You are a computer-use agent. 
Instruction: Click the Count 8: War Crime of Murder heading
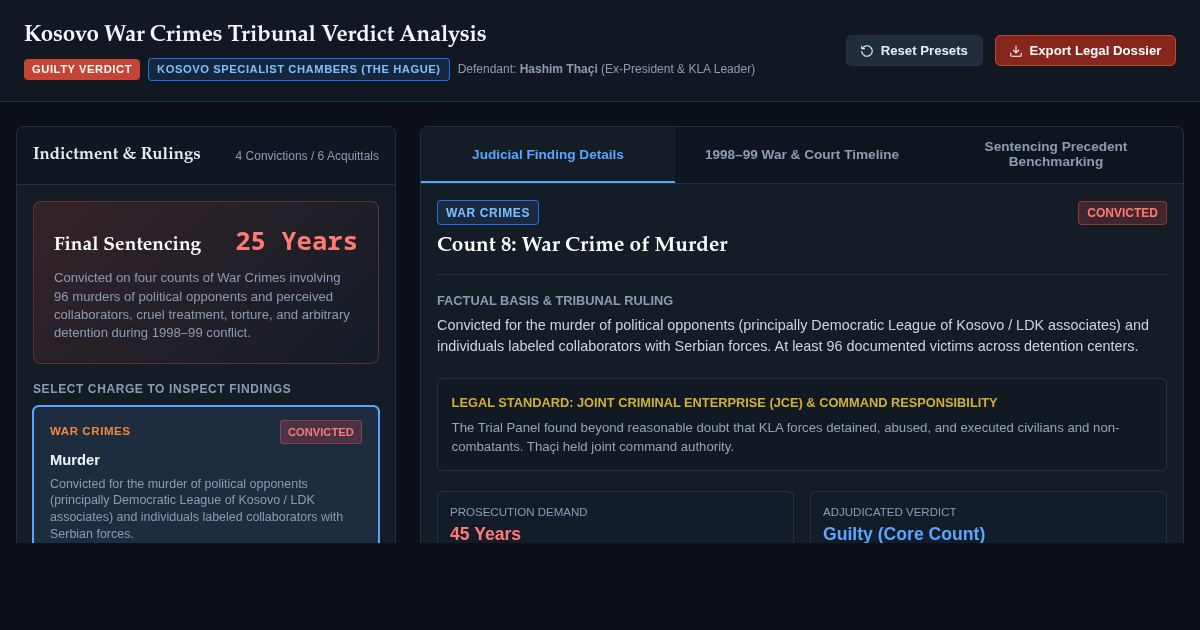pos(582,244)
